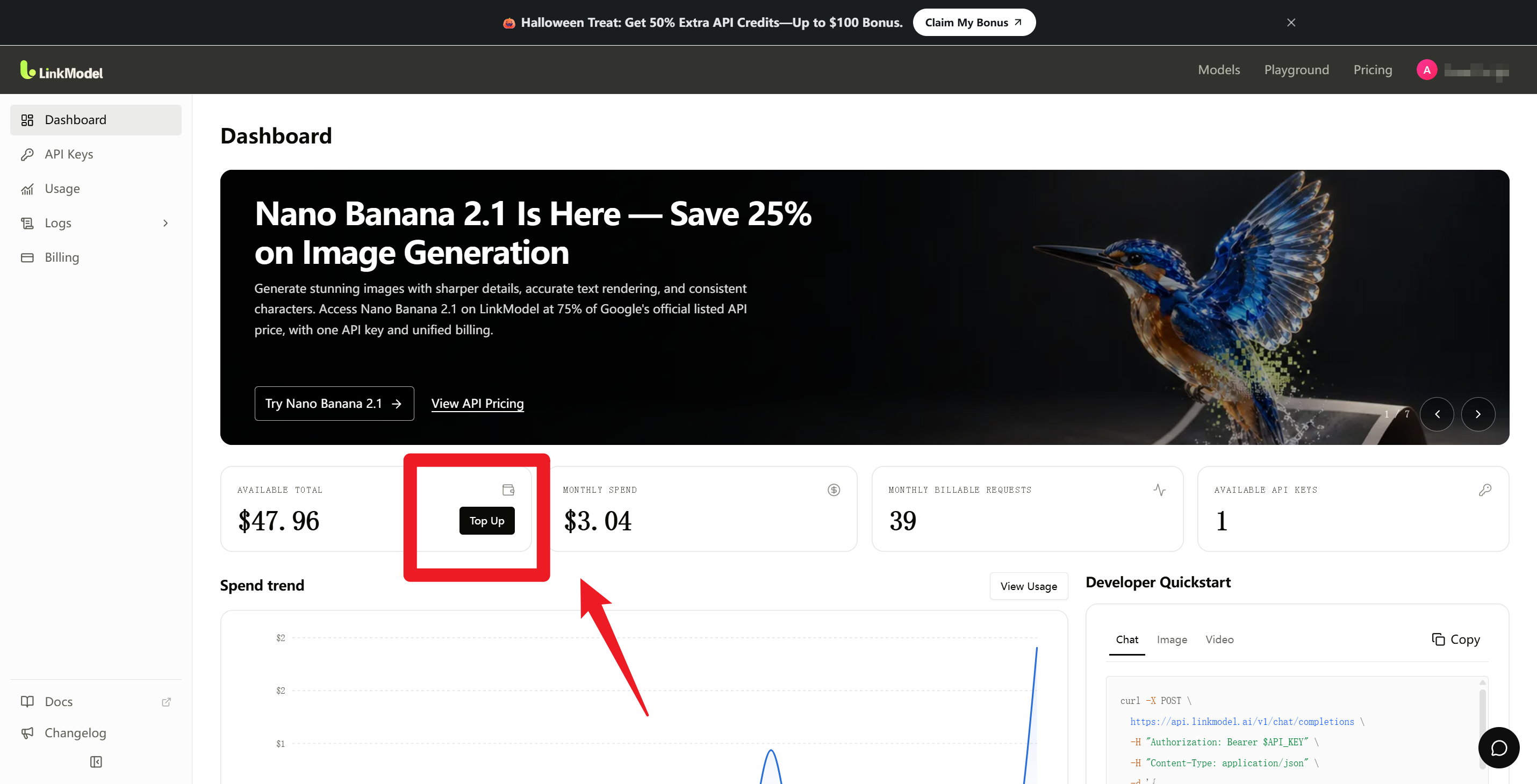
Task: Follow the View API Pricing link
Action: click(477, 404)
